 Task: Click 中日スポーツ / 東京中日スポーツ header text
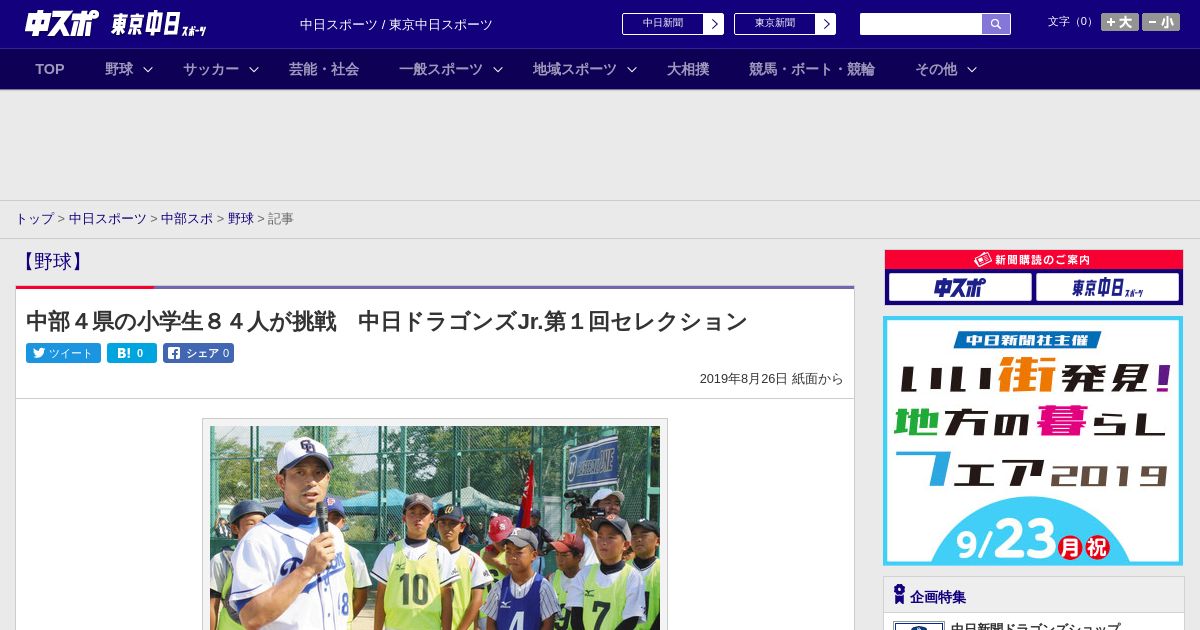coord(396,24)
